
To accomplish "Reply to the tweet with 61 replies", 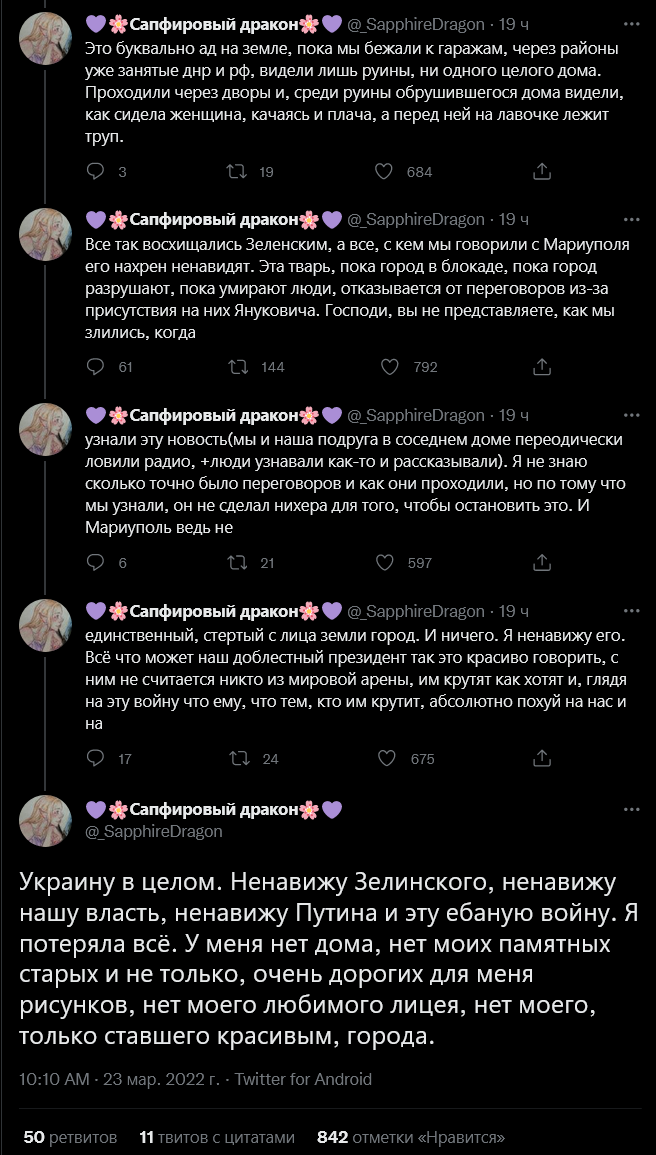I will pyautogui.click(x=96, y=367).
